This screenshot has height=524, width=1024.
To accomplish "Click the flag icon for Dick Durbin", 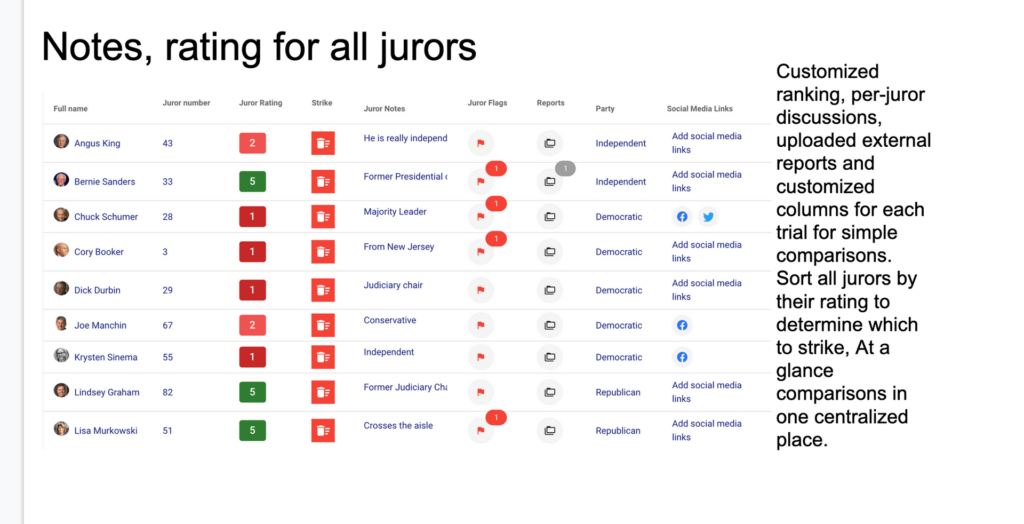I will (481, 290).
